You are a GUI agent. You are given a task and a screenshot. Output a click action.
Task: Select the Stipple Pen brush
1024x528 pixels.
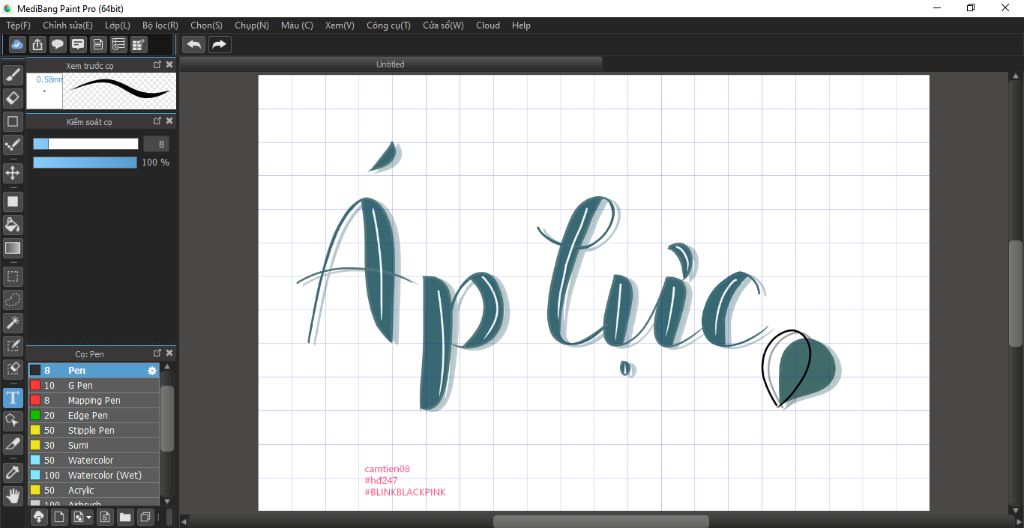point(94,431)
